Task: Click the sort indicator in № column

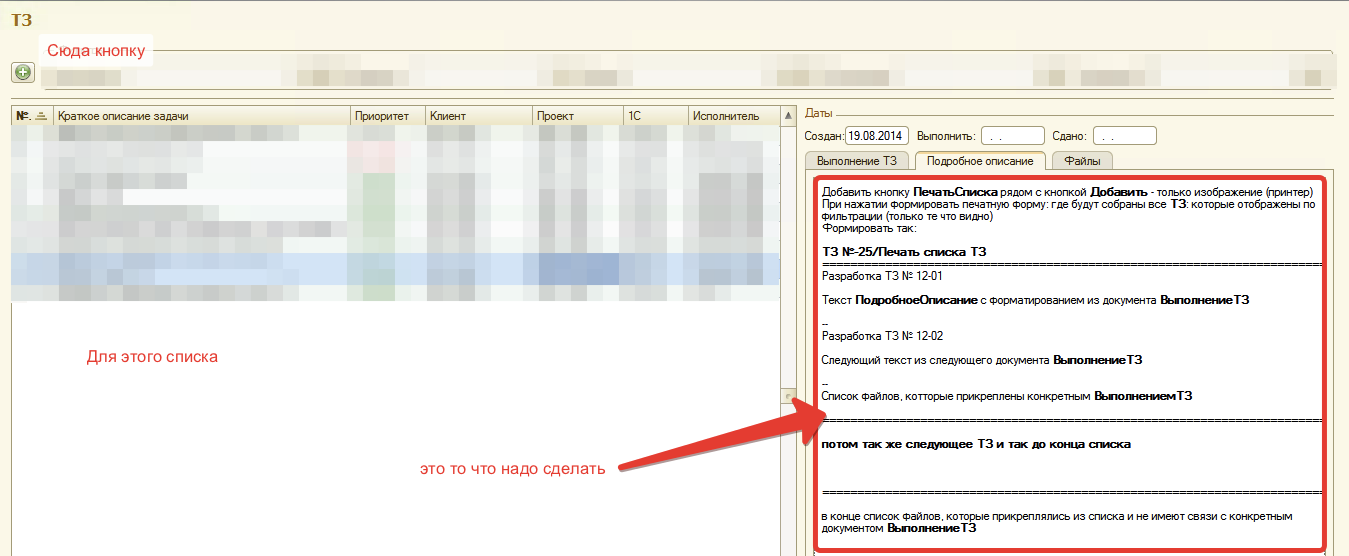Action: coord(41,117)
